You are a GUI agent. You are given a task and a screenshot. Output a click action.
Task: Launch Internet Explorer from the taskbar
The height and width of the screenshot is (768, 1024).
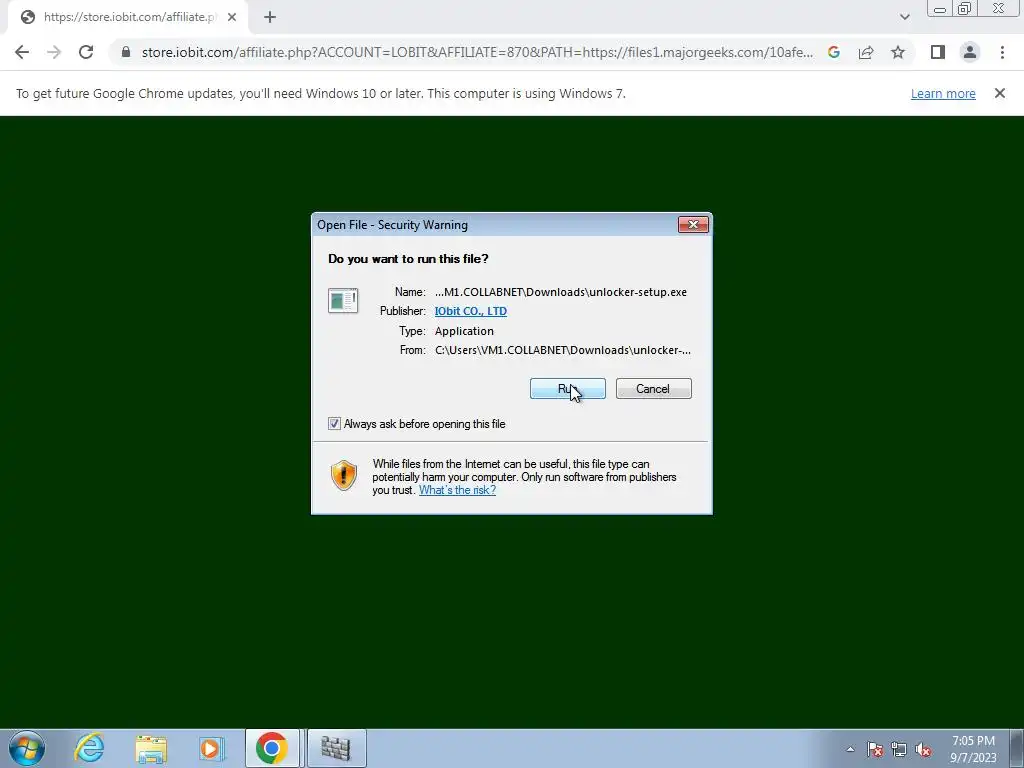[89, 748]
